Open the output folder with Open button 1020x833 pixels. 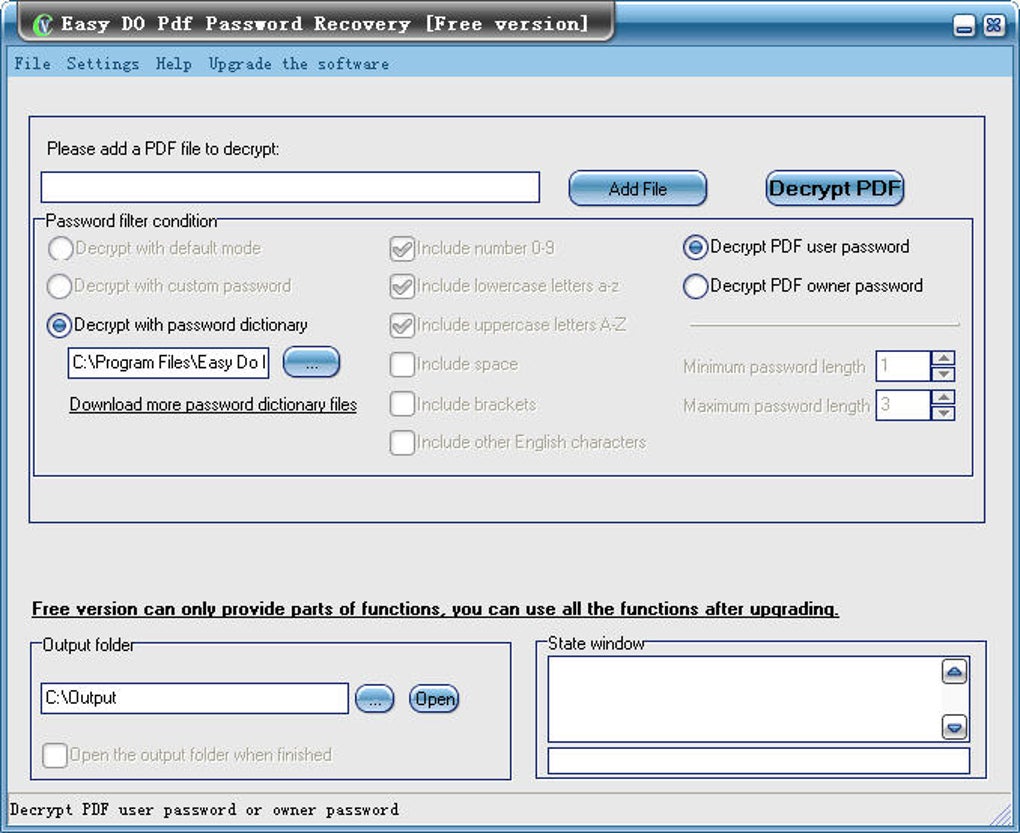point(434,699)
